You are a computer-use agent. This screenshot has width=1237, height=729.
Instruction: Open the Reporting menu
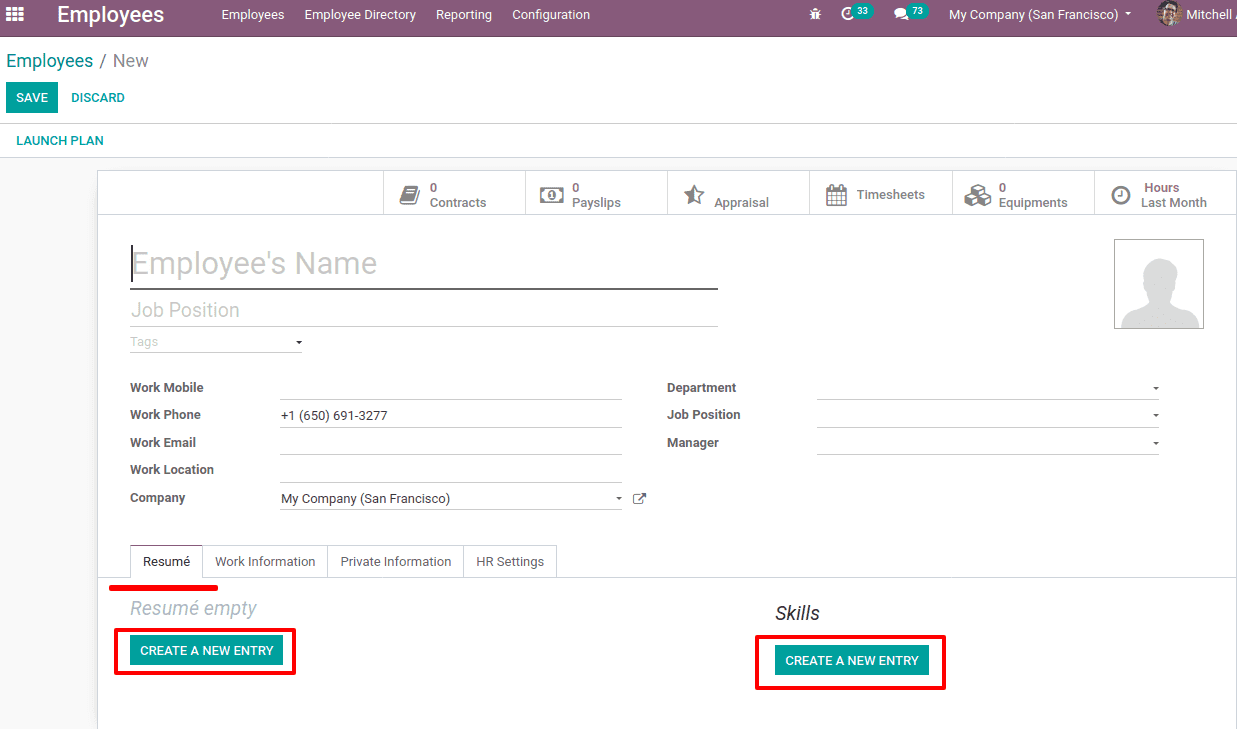(464, 14)
